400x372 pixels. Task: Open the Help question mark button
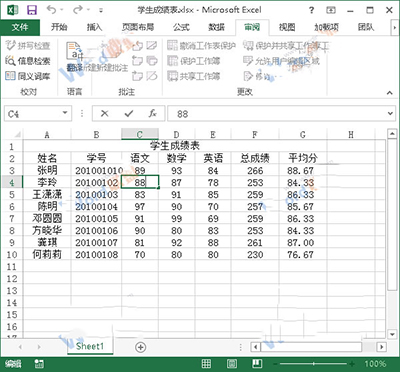pos(311,10)
